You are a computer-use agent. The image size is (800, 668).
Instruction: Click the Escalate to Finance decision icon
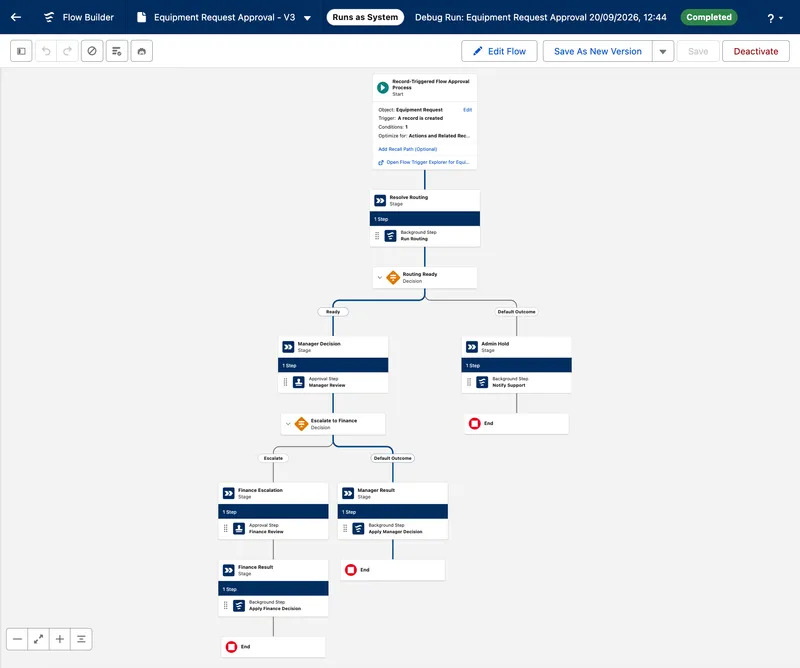pos(302,424)
